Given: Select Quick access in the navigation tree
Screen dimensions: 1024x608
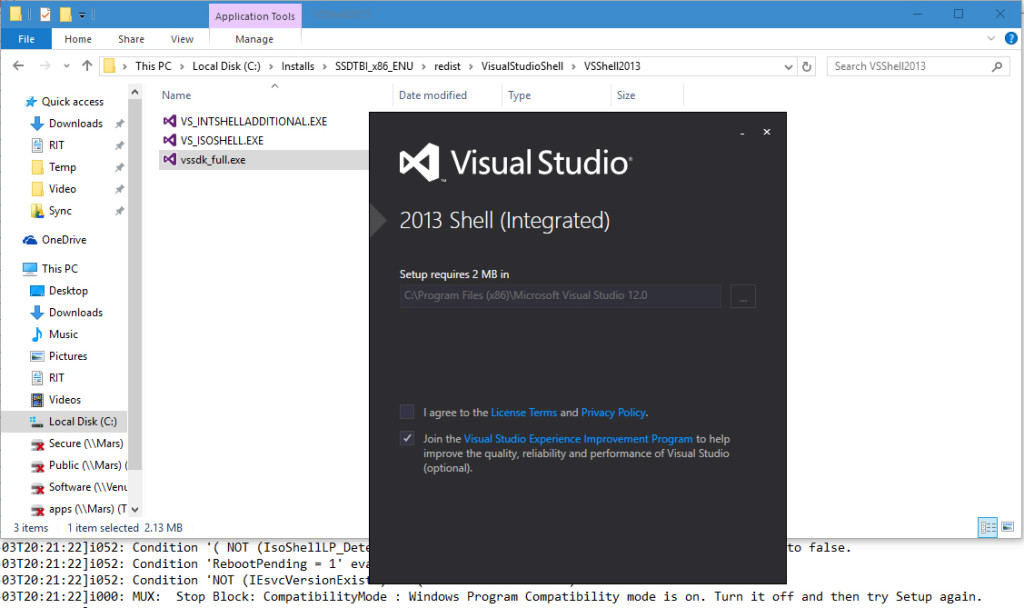Looking at the screenshot, I should (72, 102).
